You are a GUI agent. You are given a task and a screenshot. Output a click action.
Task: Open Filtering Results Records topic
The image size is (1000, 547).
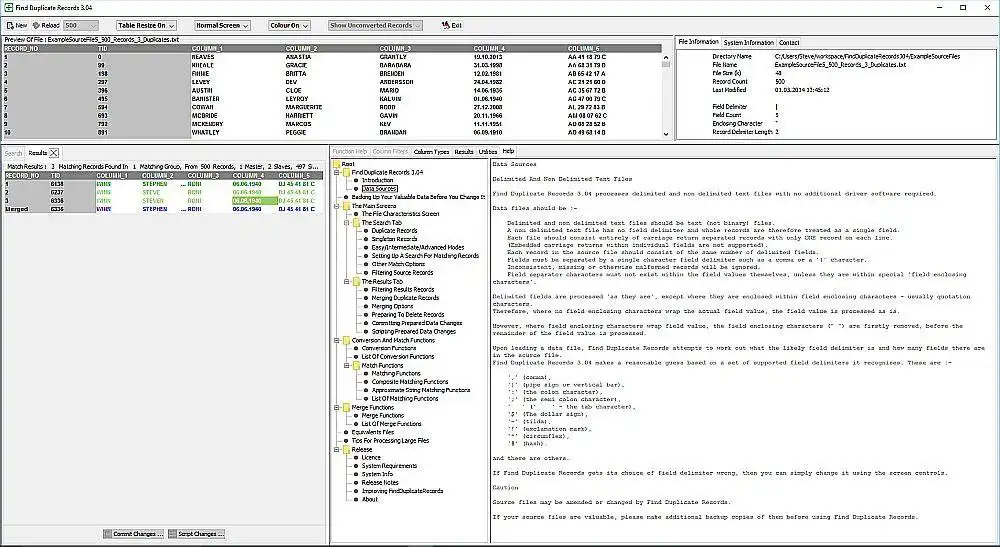click(402, 289)
